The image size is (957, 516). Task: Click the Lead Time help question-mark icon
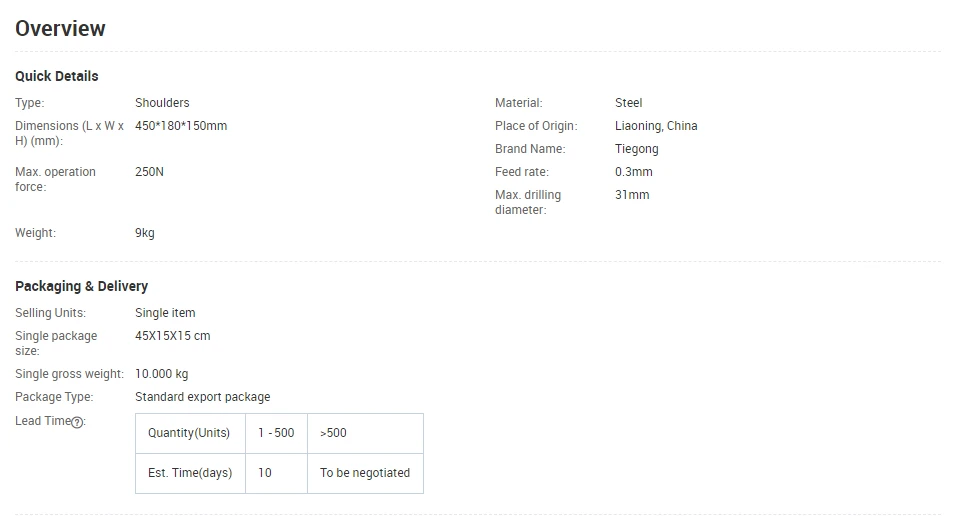77,422
